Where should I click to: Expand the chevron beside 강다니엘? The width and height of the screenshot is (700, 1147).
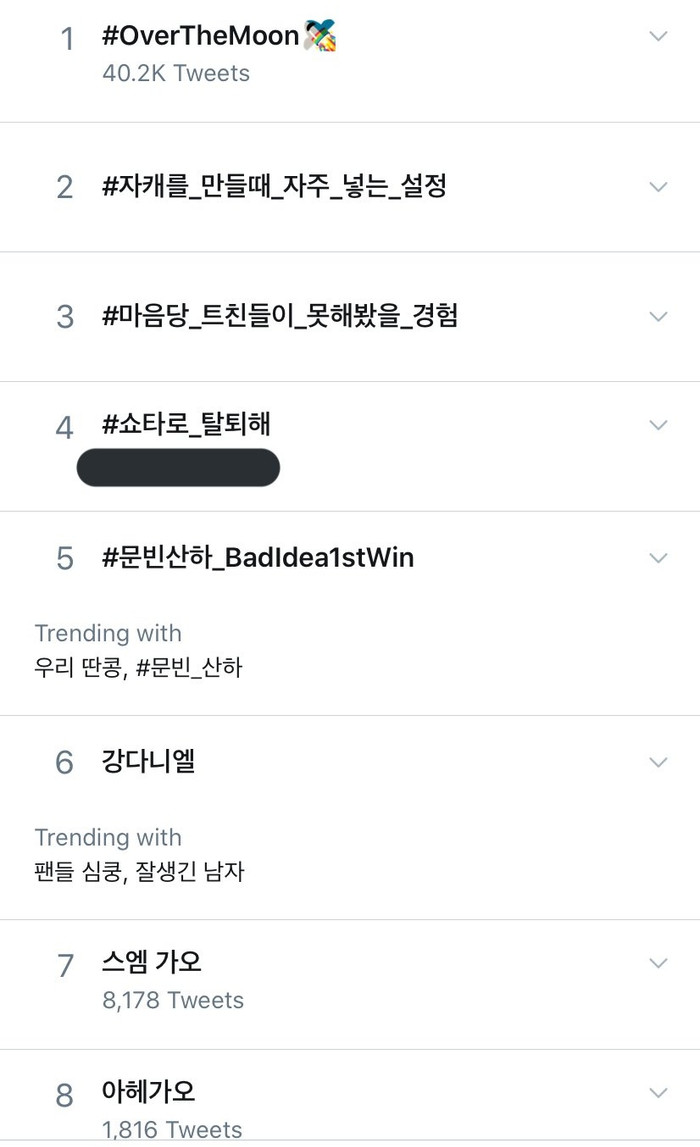(x=657, y=762)
